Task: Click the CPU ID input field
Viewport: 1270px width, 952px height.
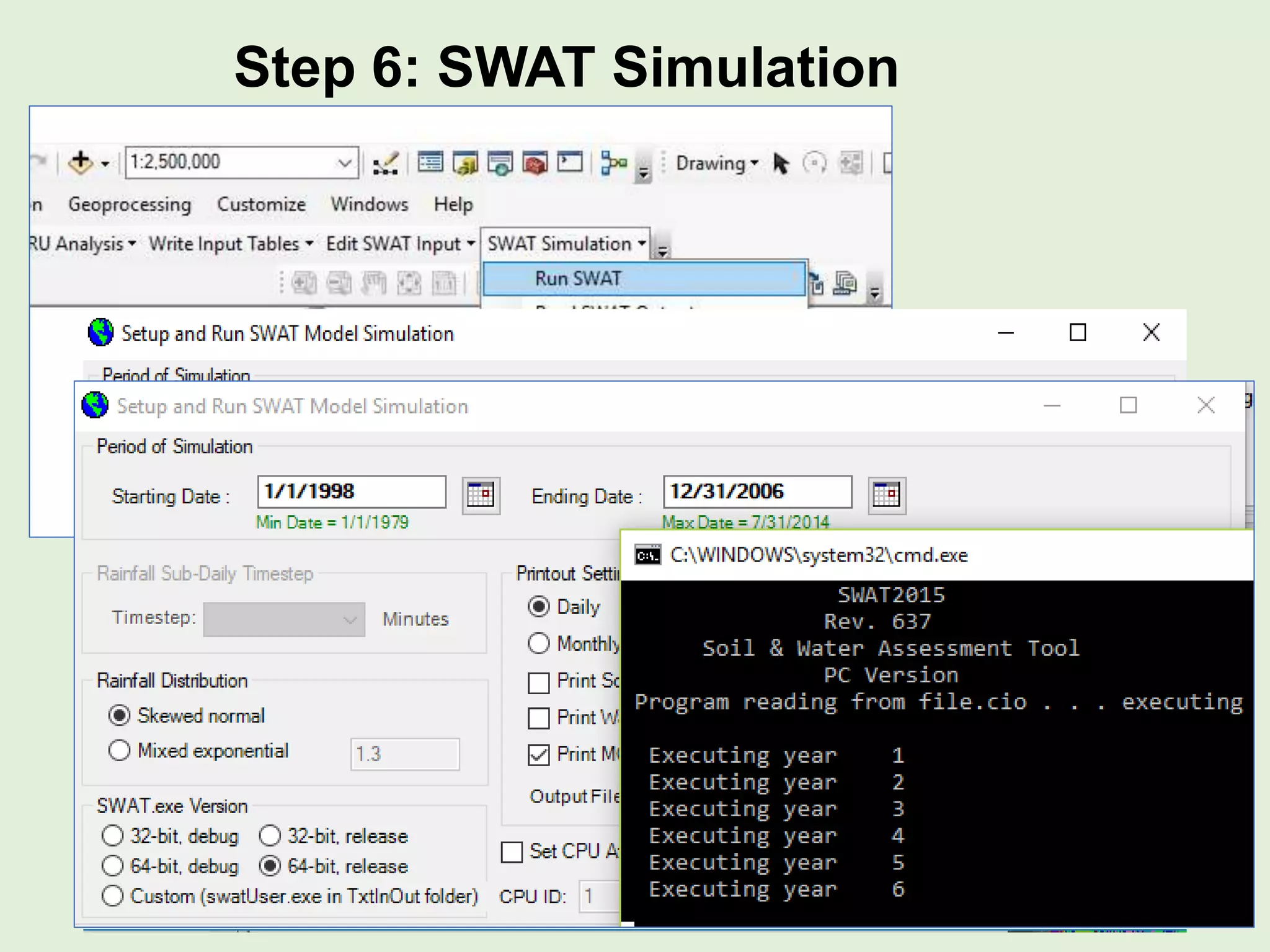Action: [600, 896]
